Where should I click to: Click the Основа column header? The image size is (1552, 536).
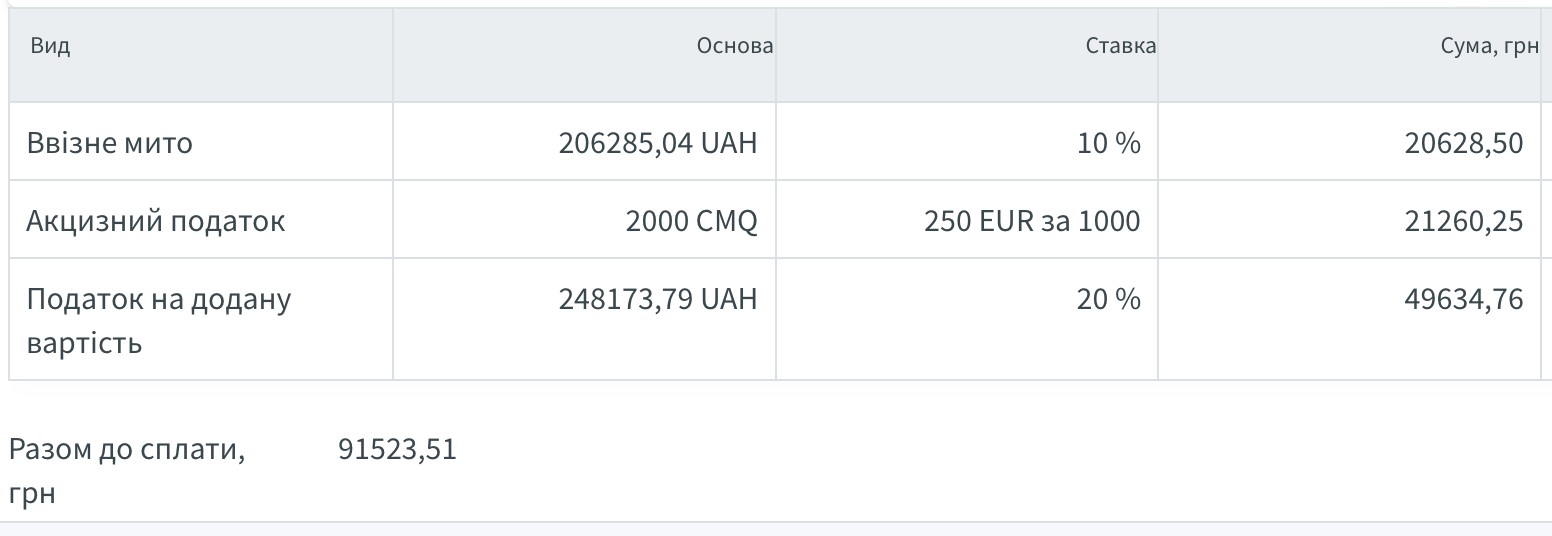(735, 47)
